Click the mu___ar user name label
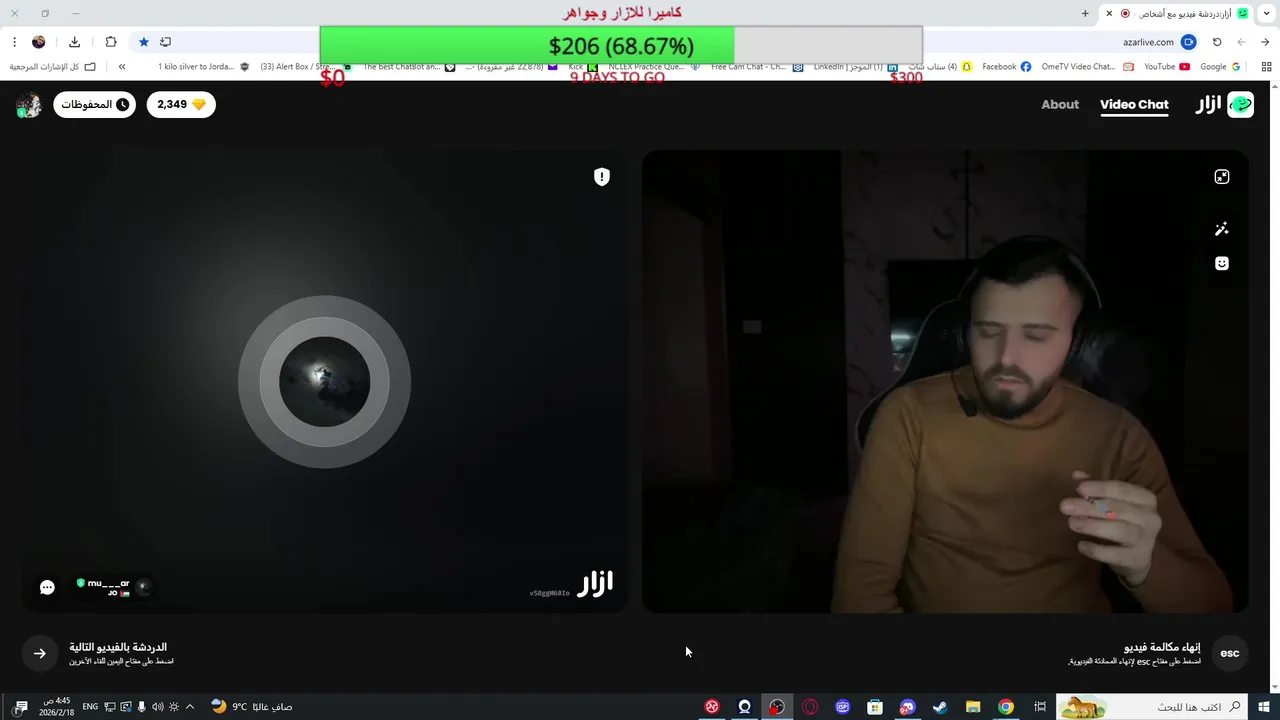The height and width of the screenshot is (720, 1280). click(108, 583)
